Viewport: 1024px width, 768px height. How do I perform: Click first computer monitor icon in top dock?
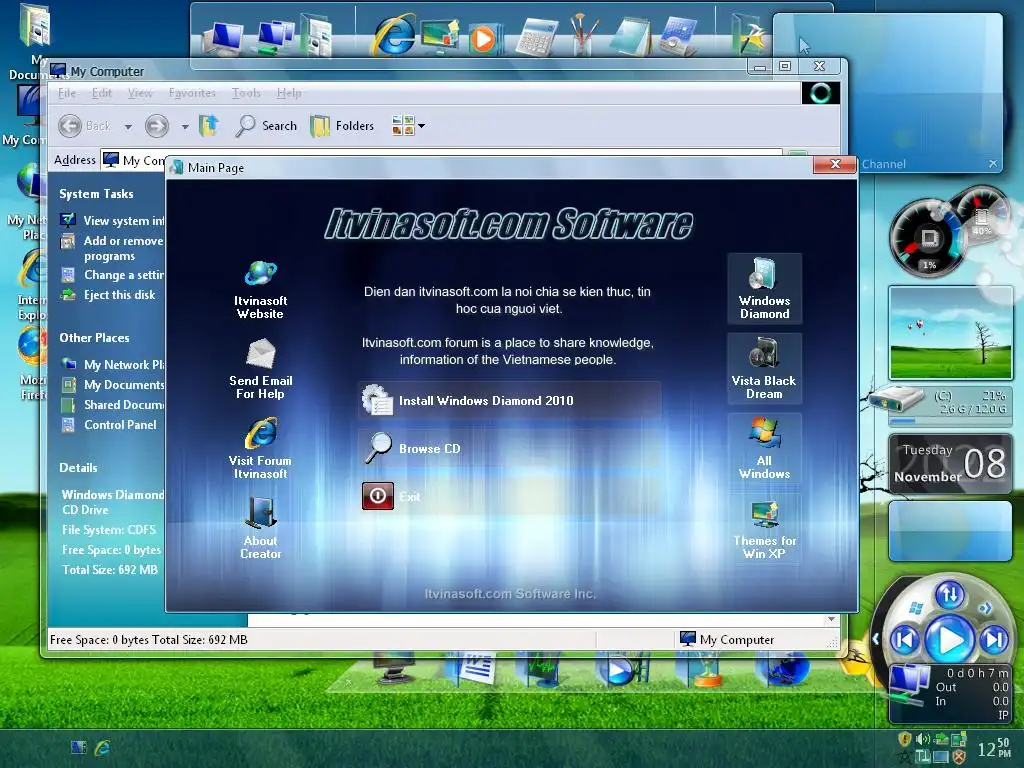click(223, 37)
